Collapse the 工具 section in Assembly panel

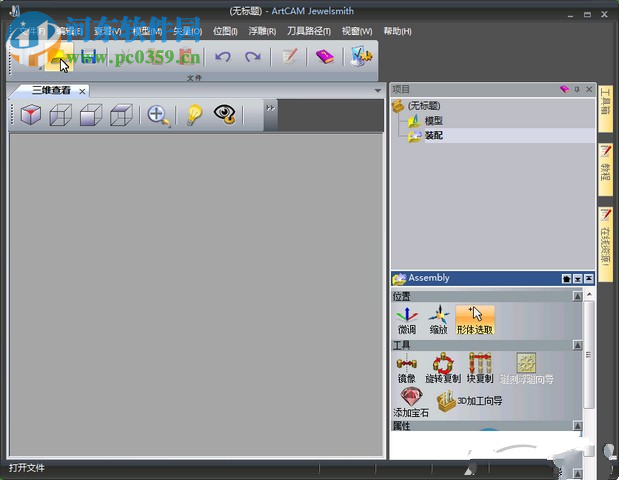click(x=577, y=345)
